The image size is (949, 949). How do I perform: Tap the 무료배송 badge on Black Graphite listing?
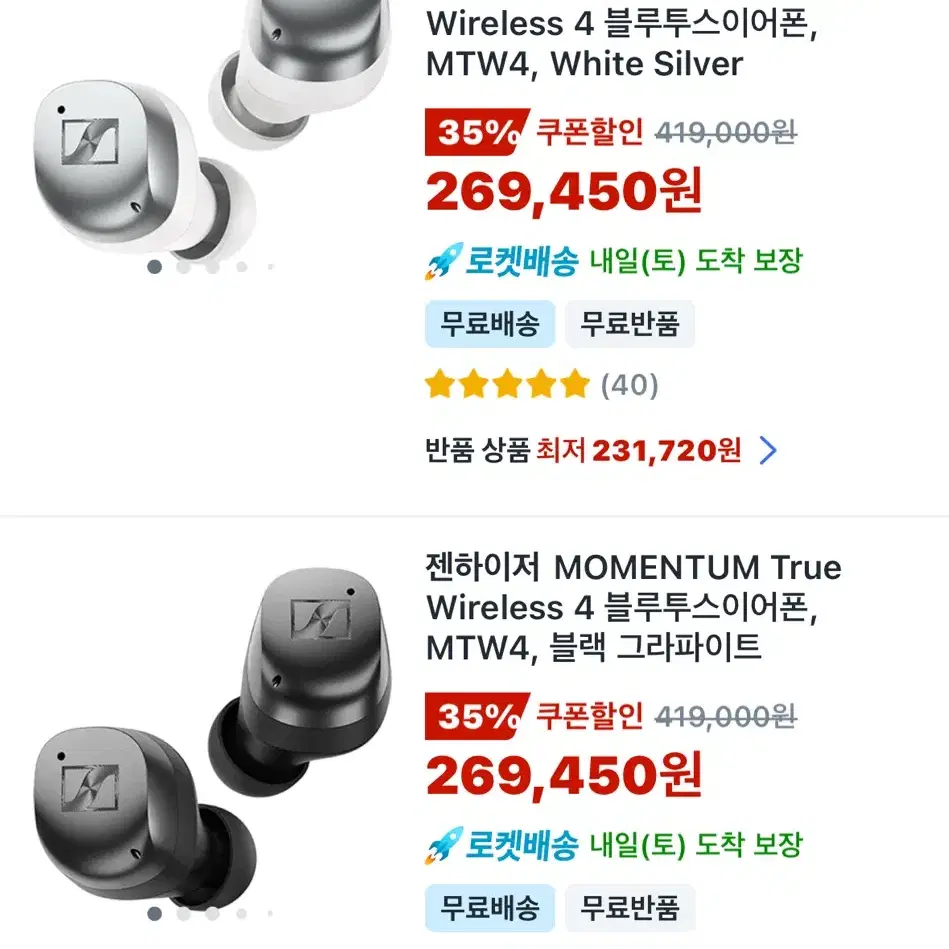pyautogui.click(x=490, y=908)
